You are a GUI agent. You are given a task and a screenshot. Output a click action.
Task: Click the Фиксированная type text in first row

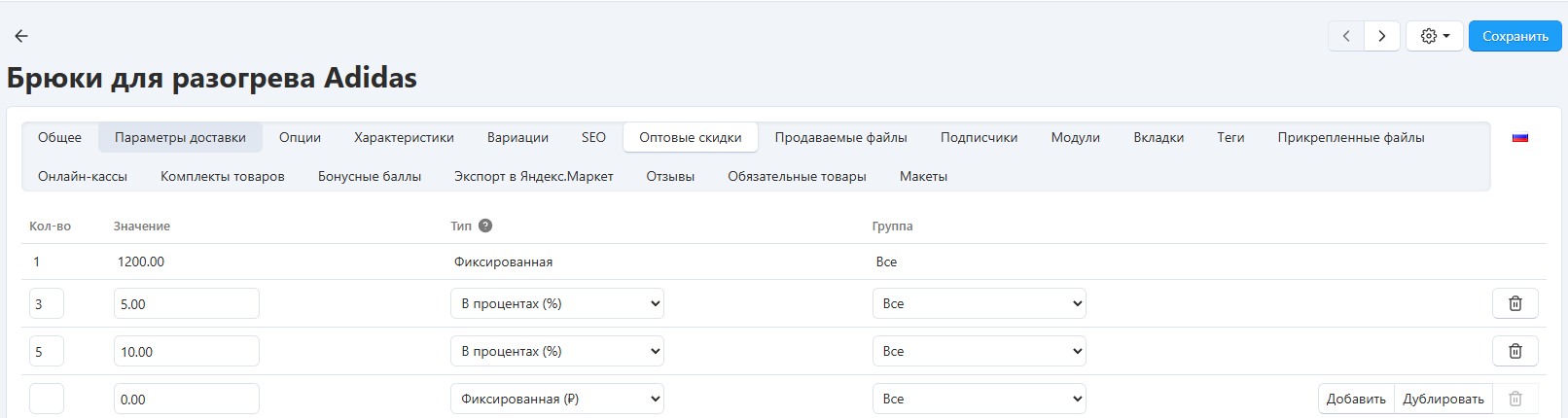pyautogui.click(x=503, y=261)
